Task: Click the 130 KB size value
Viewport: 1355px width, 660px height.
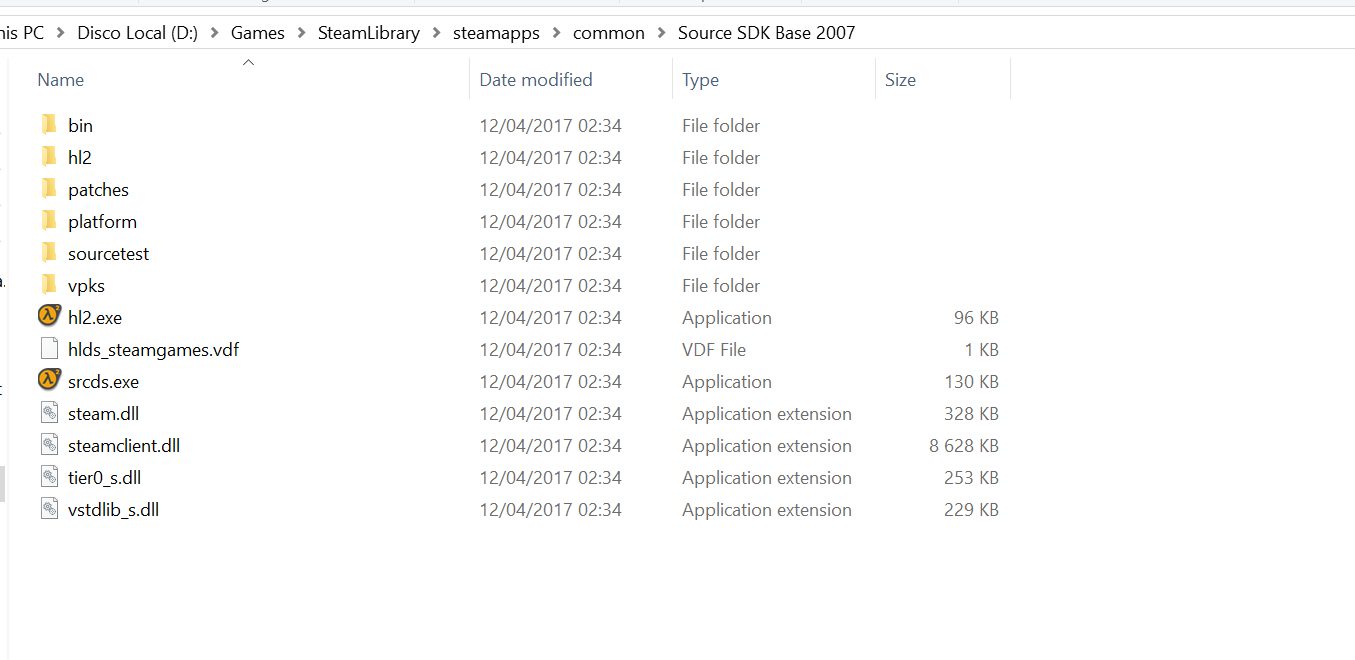Action: [971, 381]
